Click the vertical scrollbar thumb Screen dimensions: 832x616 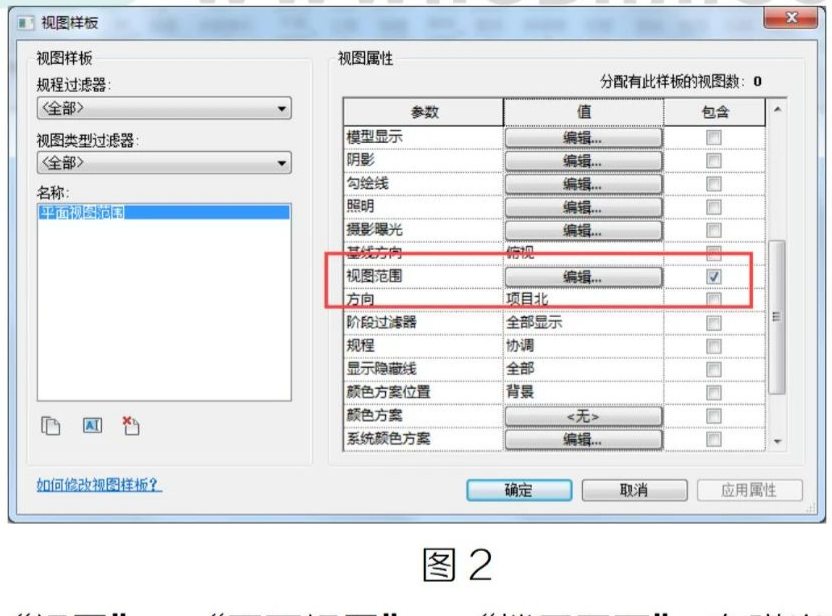click(x=777, y=317)
